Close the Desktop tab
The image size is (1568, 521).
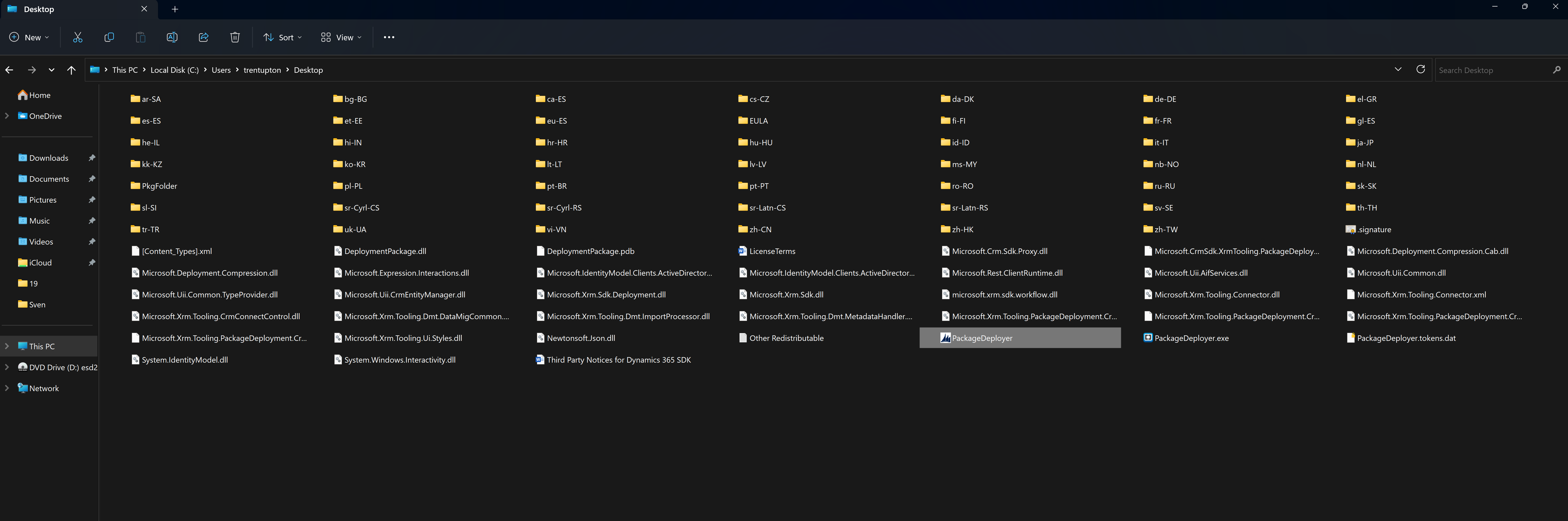pyautogui.click(x=144, y=9)
